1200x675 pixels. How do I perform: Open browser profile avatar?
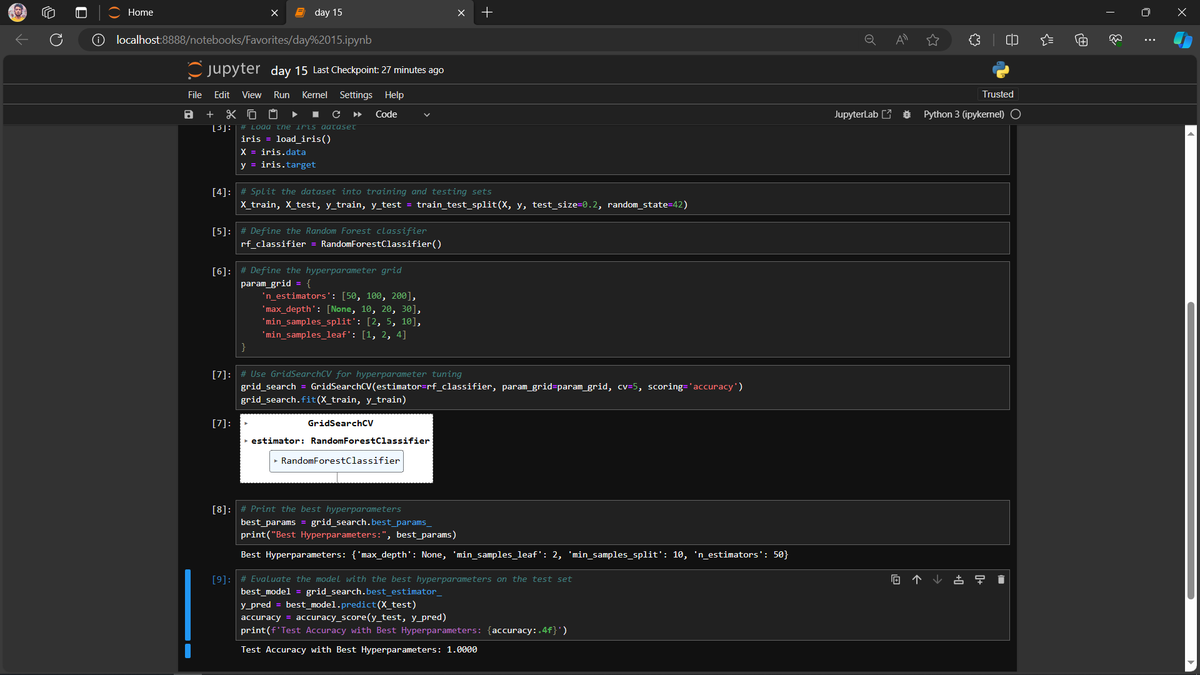pyautogui.click(x=17, y=12)
